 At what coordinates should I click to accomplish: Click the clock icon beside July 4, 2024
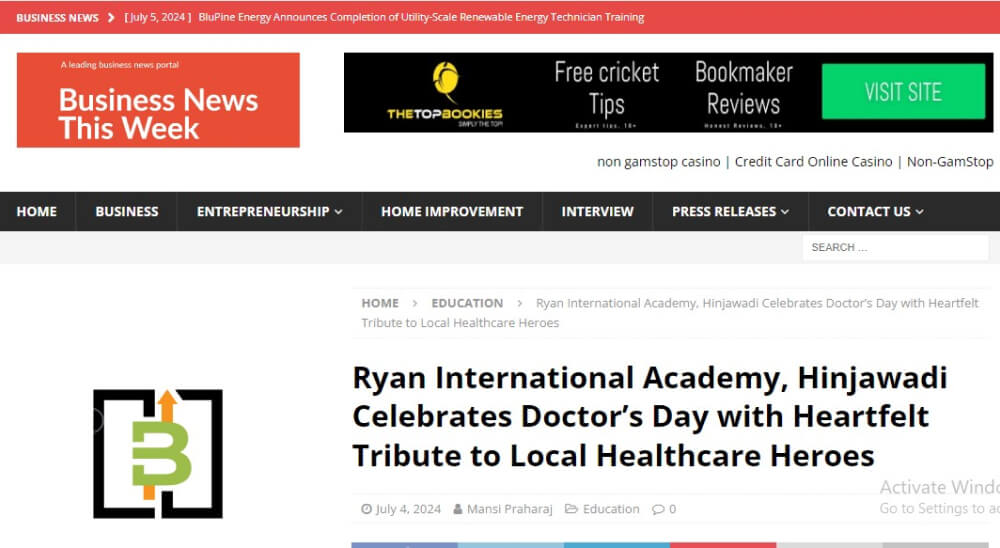point(366,509)
